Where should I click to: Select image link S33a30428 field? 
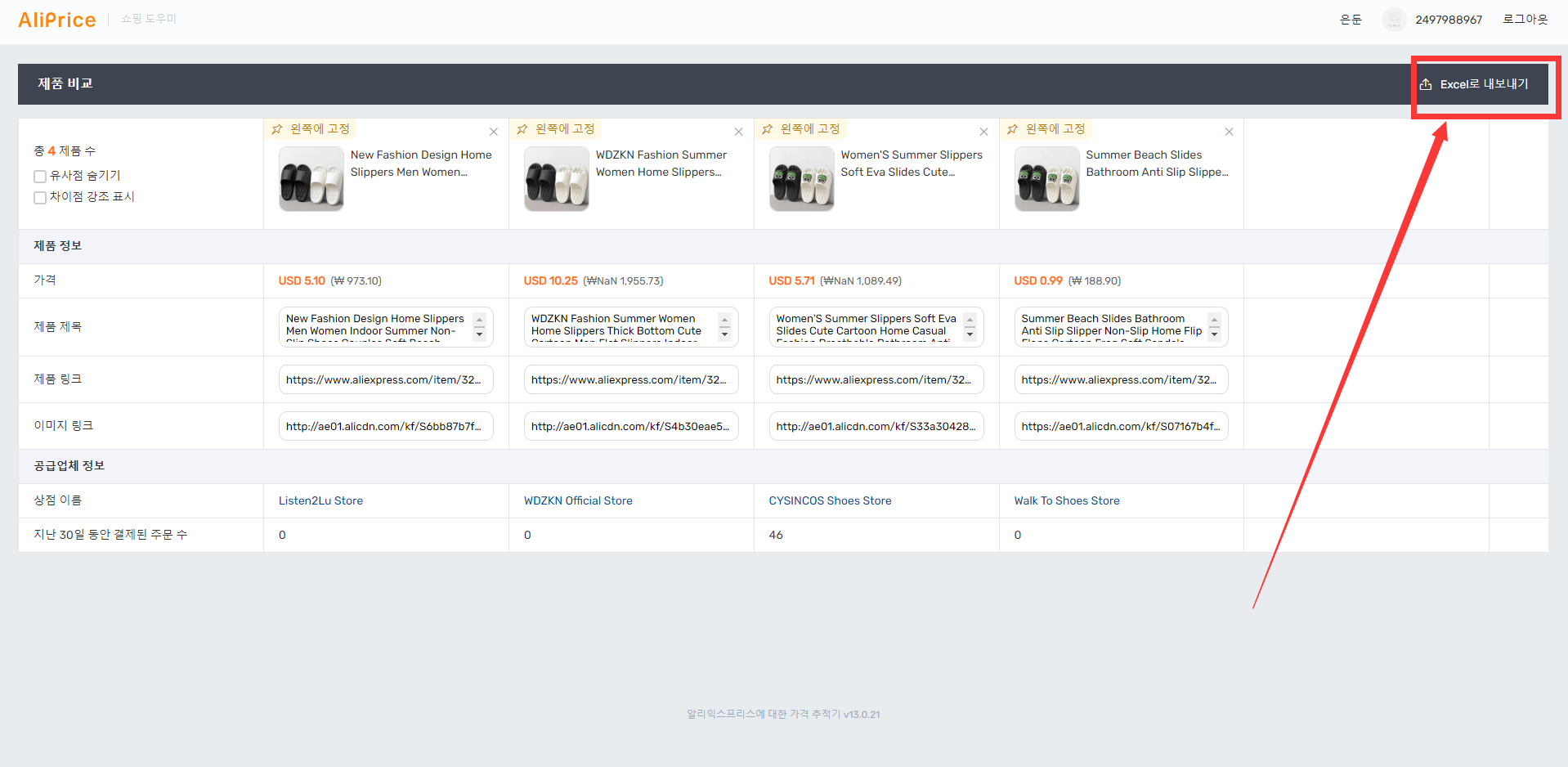(x=876, y=427)
